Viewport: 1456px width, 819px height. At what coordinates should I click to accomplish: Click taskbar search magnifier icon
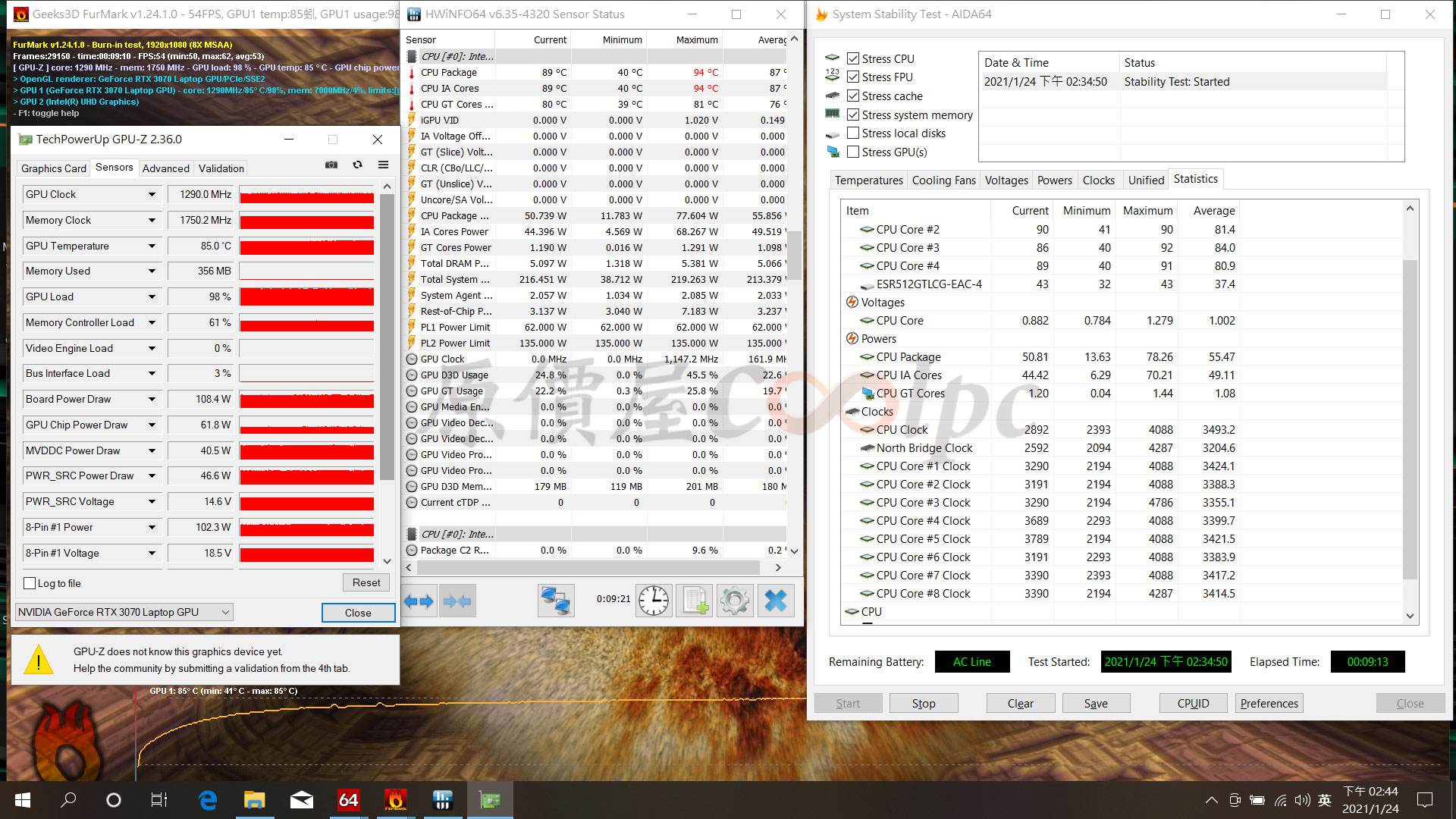[x=68, y=800]
